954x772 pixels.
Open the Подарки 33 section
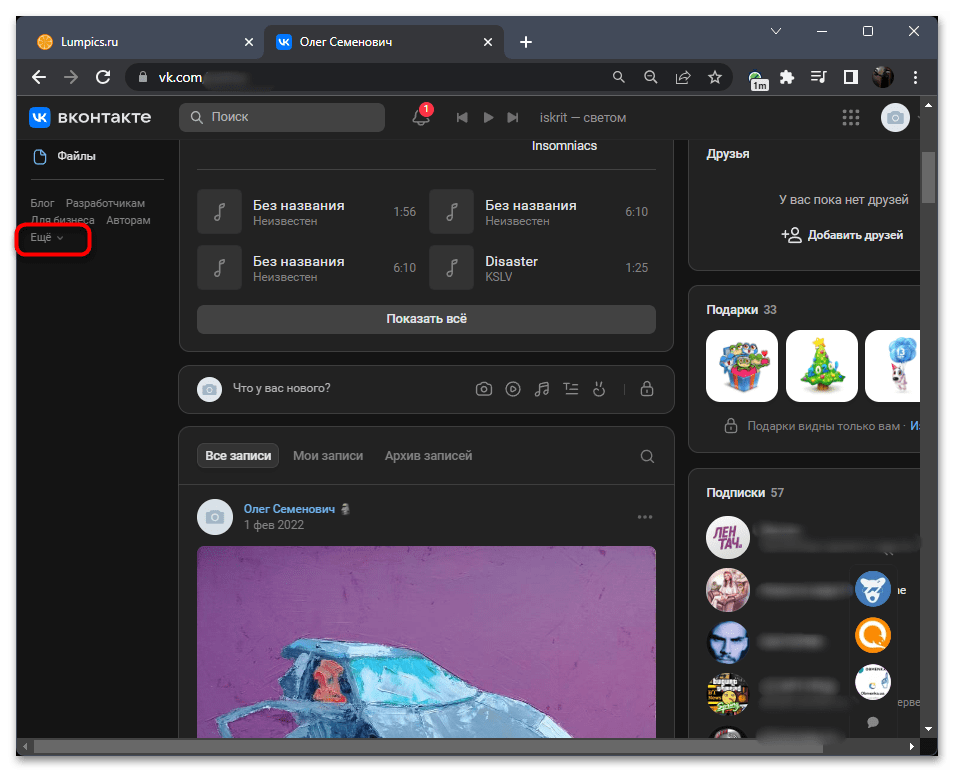(x=741, y=310)
